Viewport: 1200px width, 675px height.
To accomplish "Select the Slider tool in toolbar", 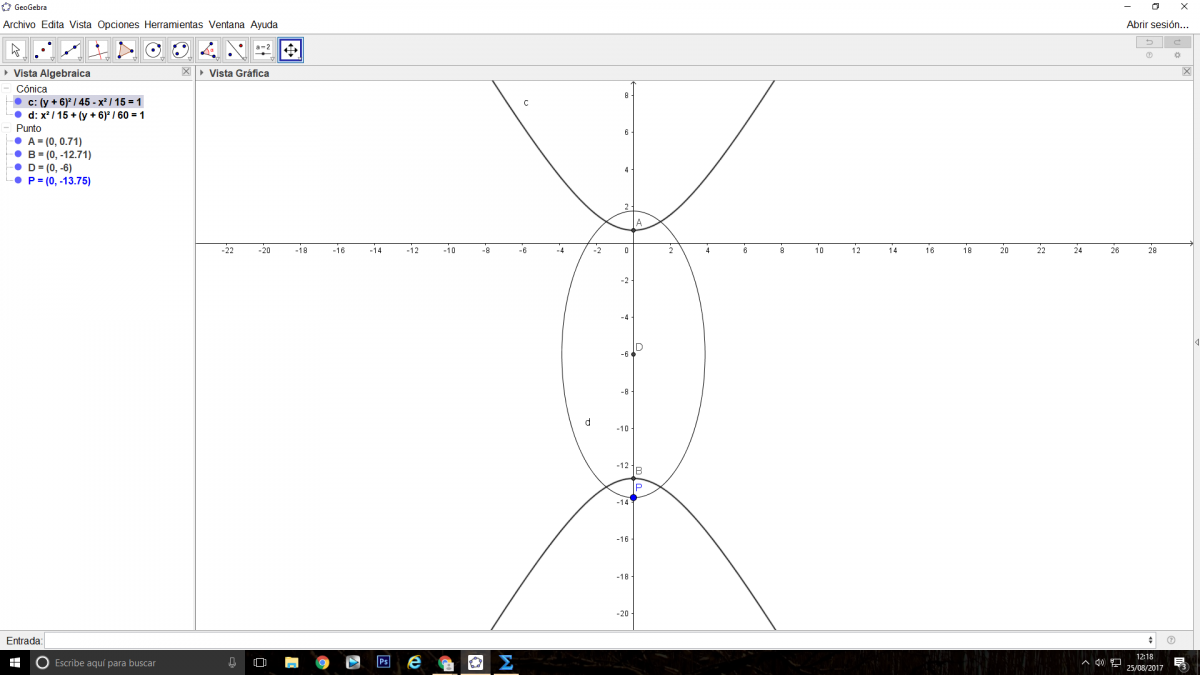I will point(263,50).
